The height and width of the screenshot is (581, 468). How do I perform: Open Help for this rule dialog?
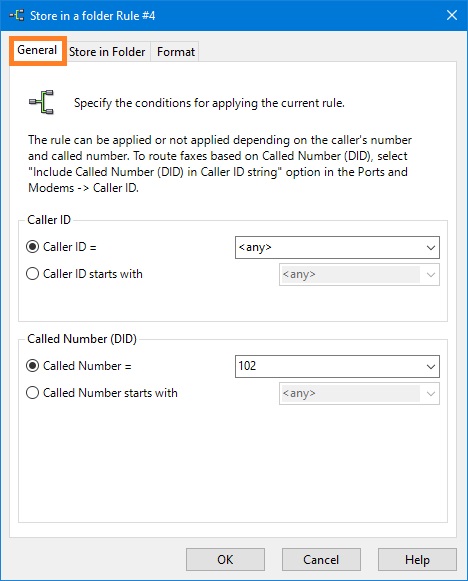[x=417, y=560]
